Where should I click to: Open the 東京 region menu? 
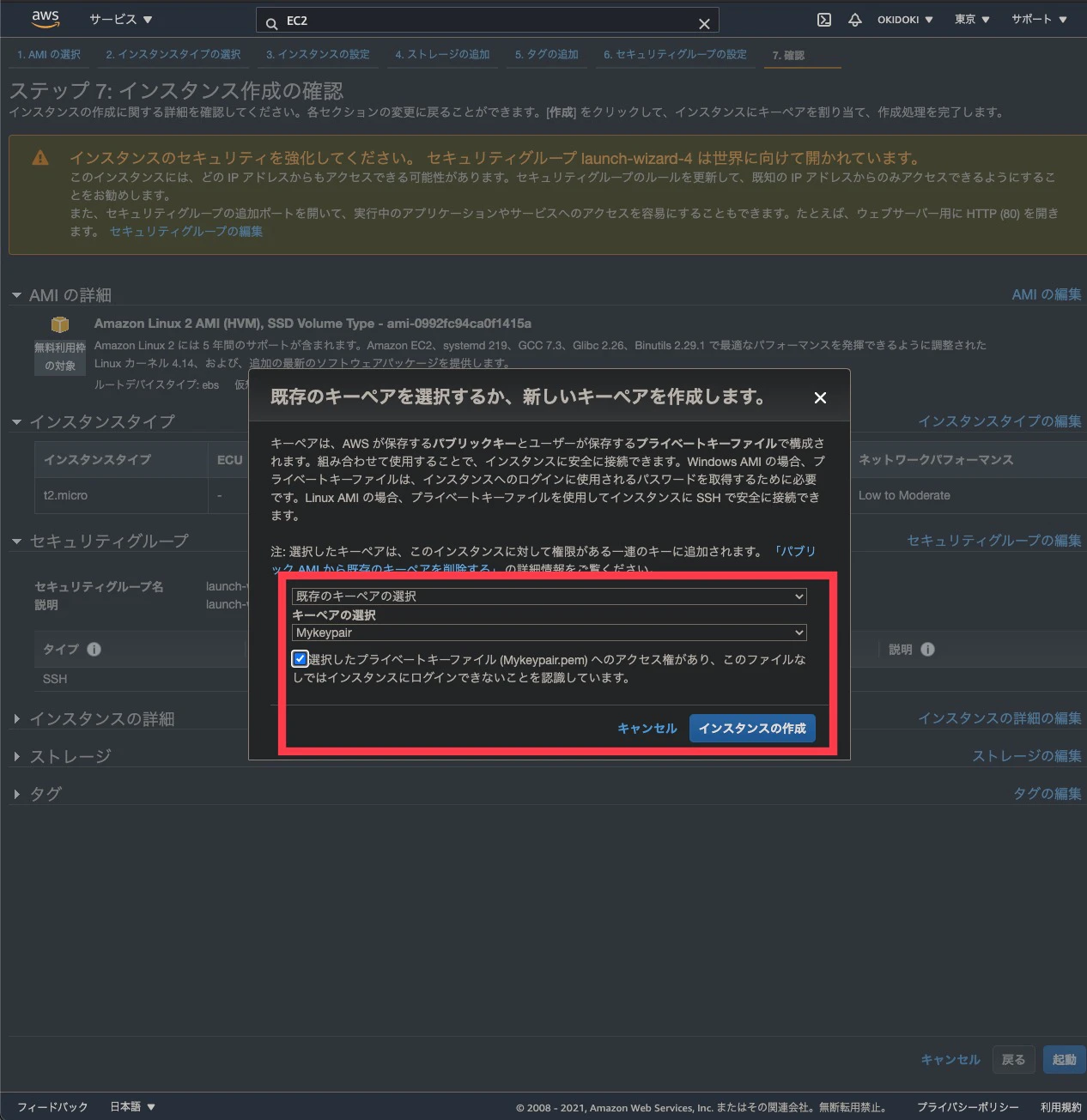coord(972,20)
